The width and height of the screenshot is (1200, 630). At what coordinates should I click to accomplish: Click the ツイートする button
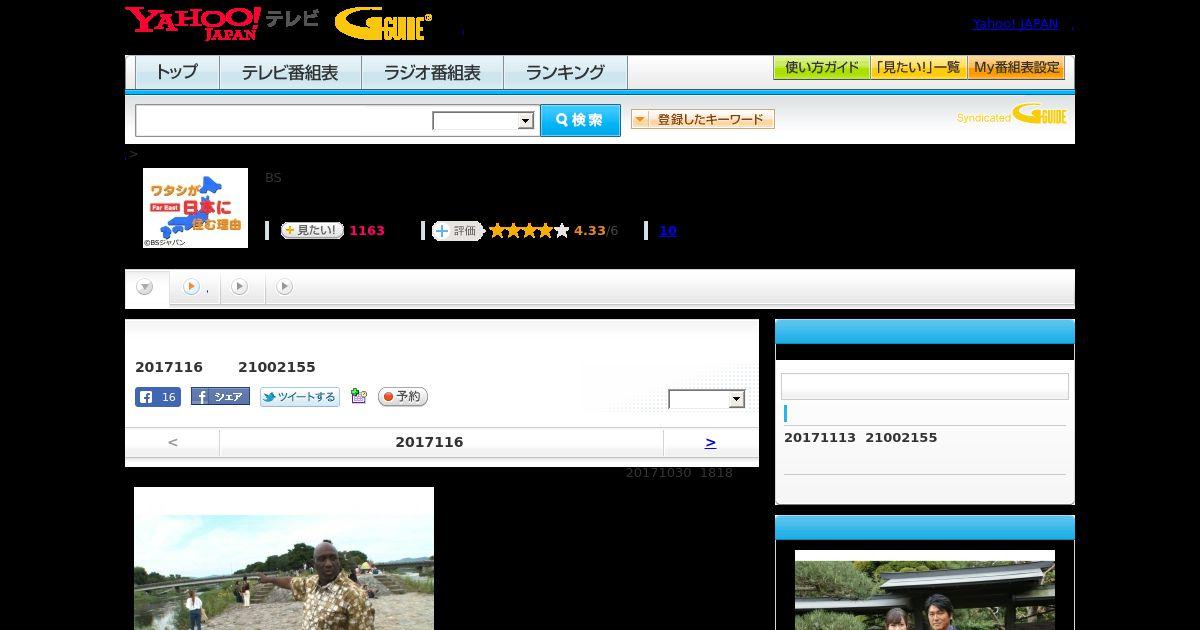[x=300, y=397]
